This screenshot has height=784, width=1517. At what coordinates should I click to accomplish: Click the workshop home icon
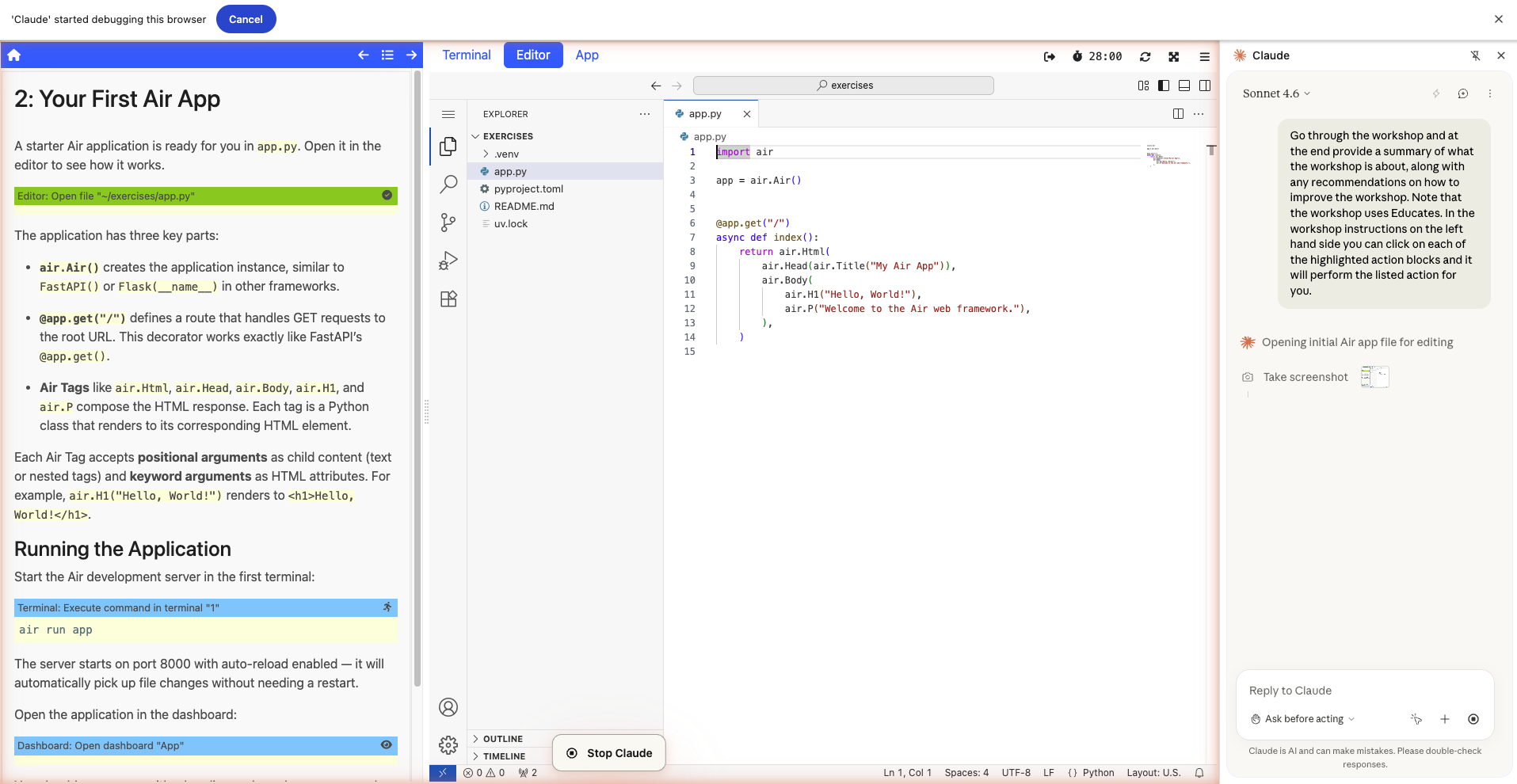14,55
